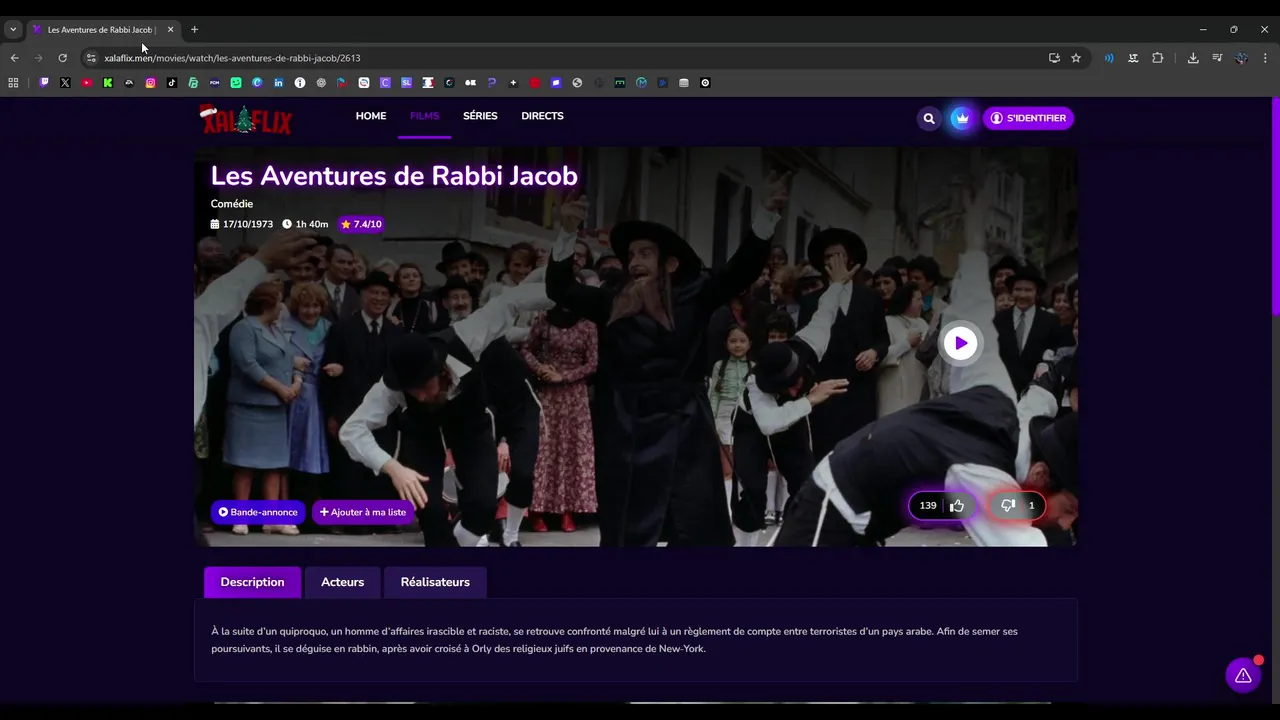The height and width of the screenshot is (720, 1280).
Task: Open the apps grid in bookmarks bar
Action: point(13,83)
